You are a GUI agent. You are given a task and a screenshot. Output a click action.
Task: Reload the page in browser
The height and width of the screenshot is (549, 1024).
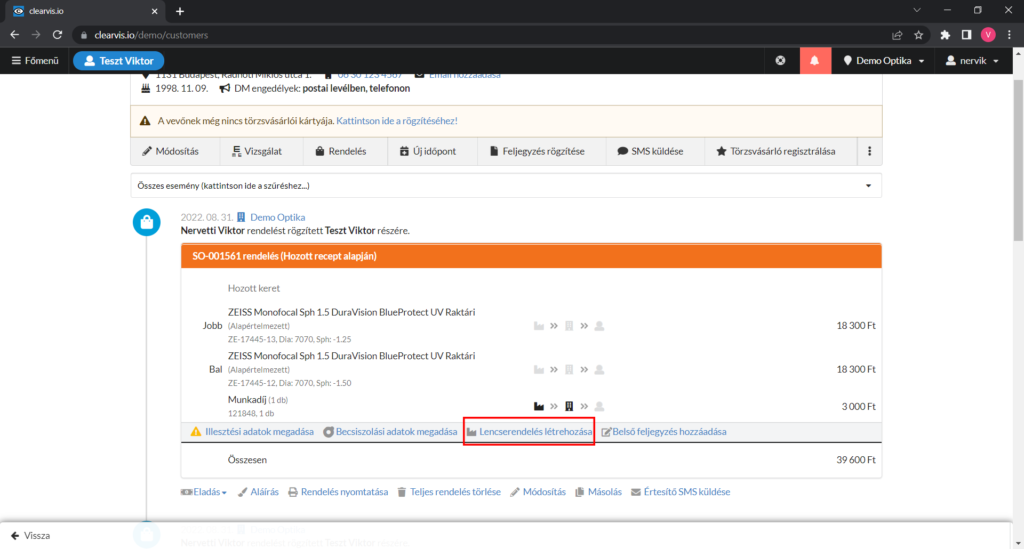58,34
